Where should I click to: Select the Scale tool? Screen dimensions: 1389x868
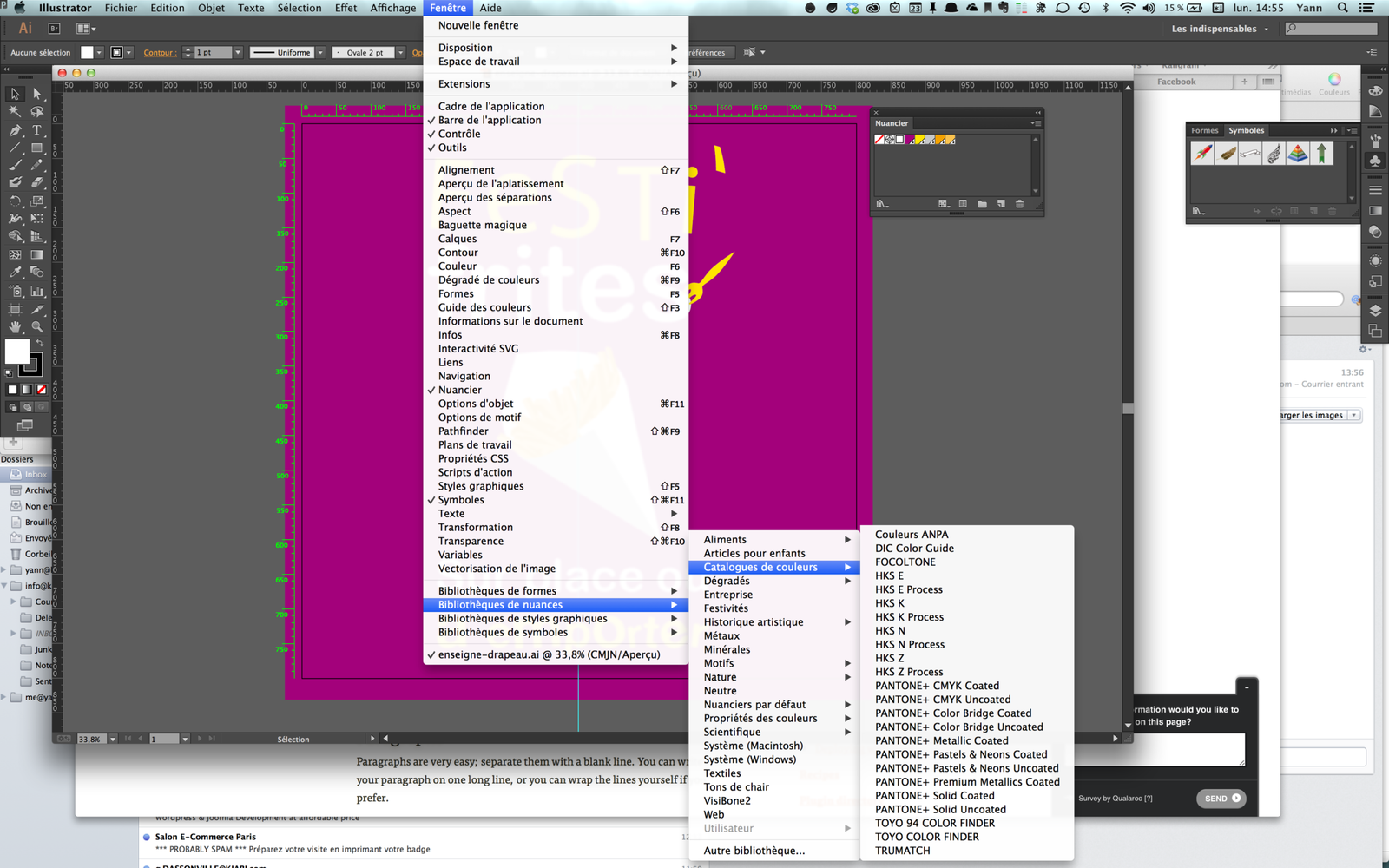[36, 201]
